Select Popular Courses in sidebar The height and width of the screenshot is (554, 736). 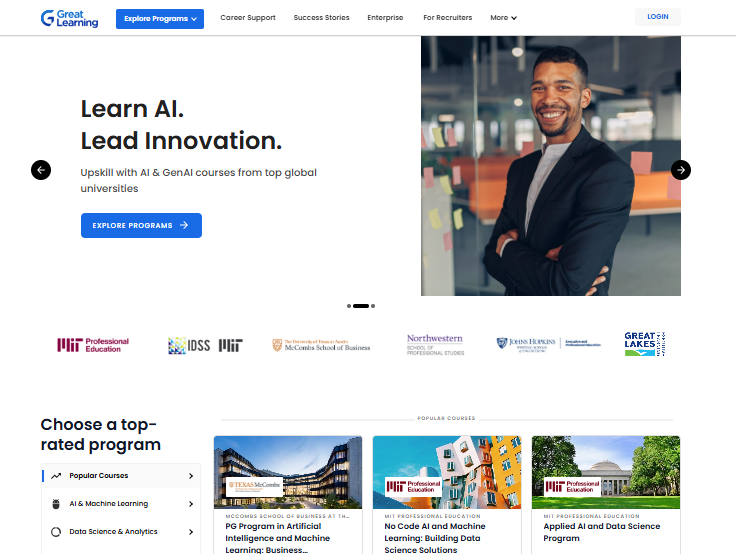point(121,476)
